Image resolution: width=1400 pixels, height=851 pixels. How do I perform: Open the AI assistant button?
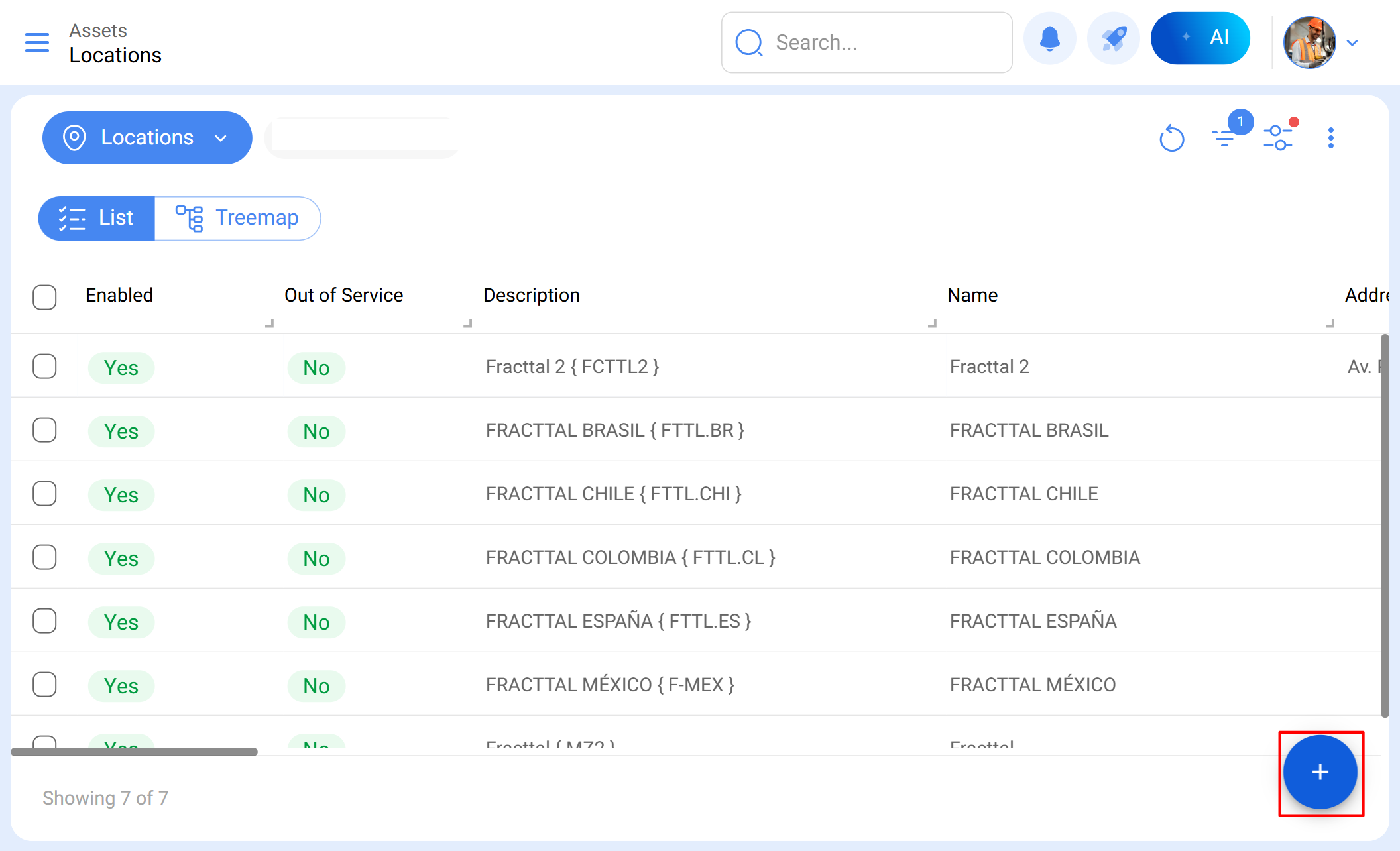[x=1200, y=38]
